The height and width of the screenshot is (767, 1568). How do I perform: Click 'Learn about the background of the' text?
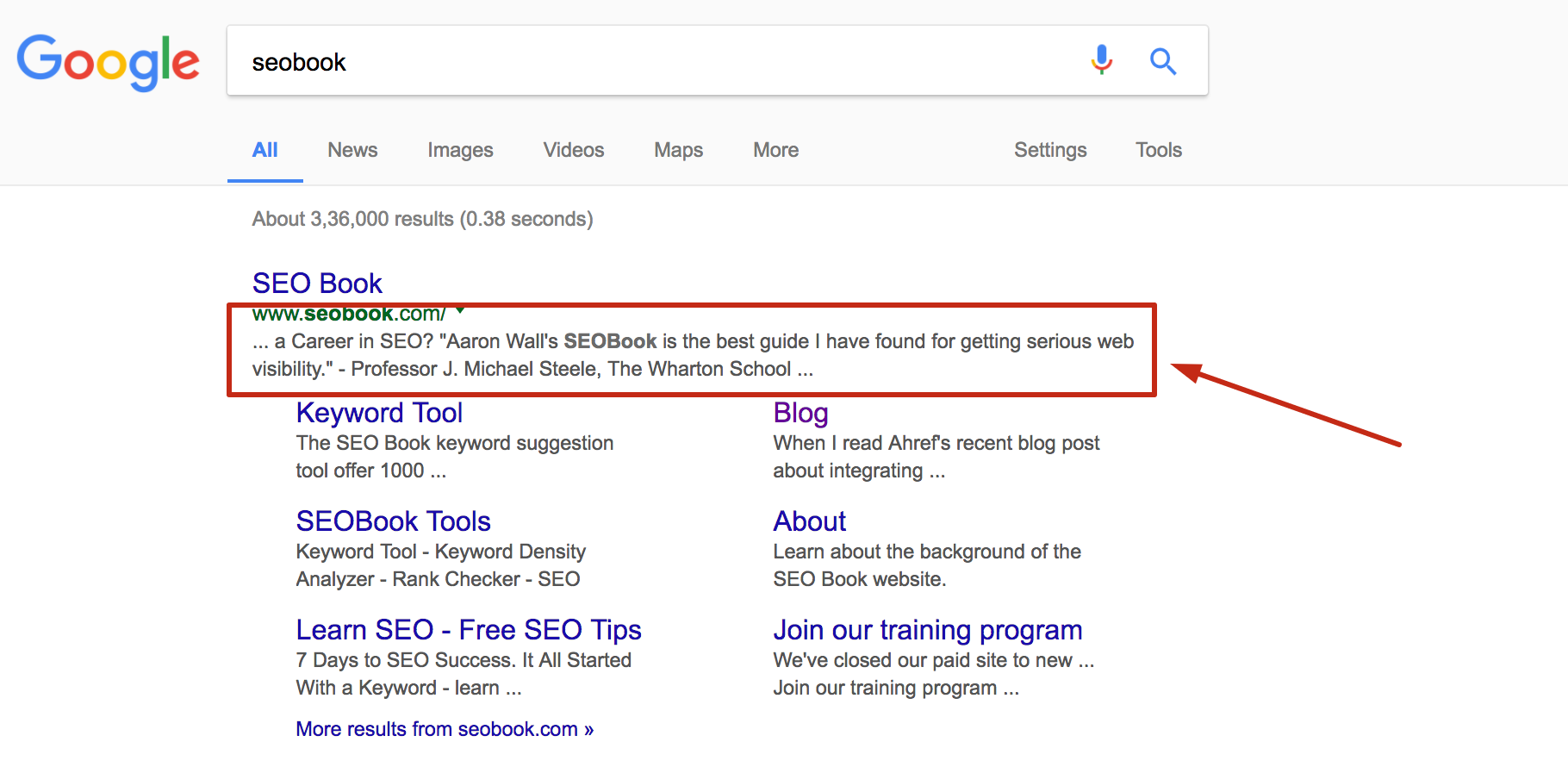tap(927, 552)
